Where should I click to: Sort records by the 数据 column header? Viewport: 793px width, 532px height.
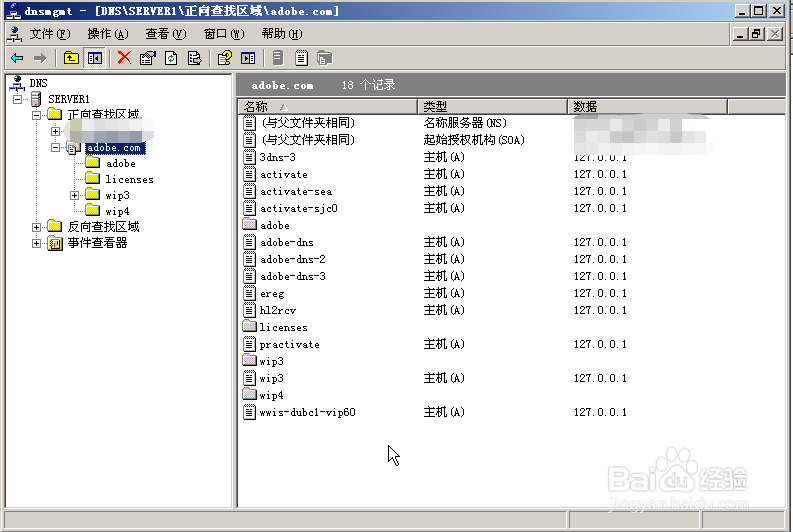pyautogui.click(x=647, y=107)
